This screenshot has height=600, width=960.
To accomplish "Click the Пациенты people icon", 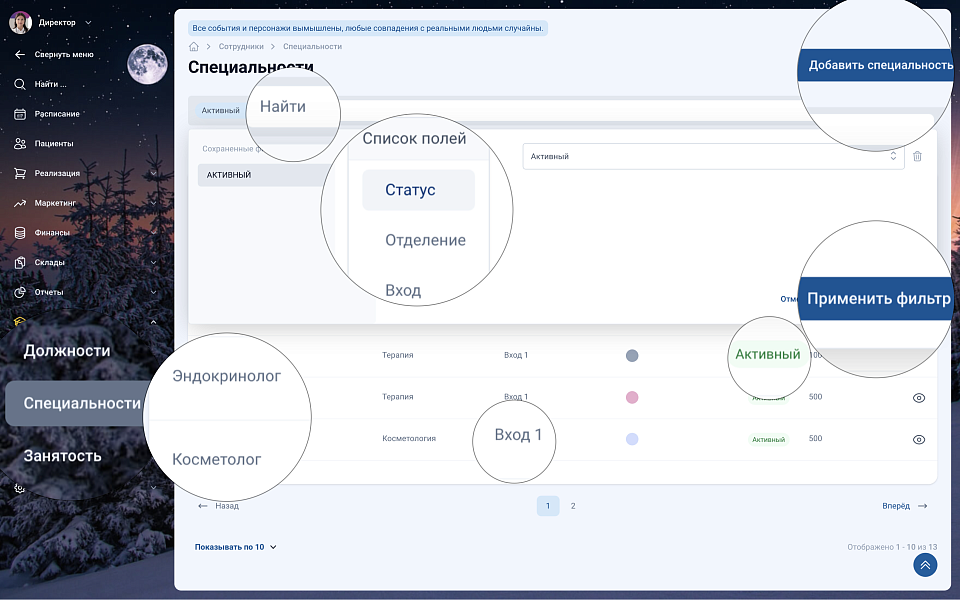I will [20, 144].
